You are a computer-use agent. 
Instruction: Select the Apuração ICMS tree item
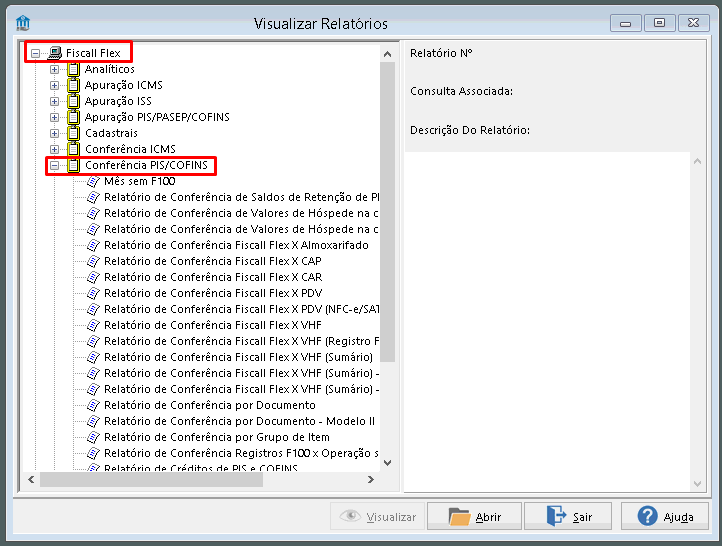pos(123,85)
